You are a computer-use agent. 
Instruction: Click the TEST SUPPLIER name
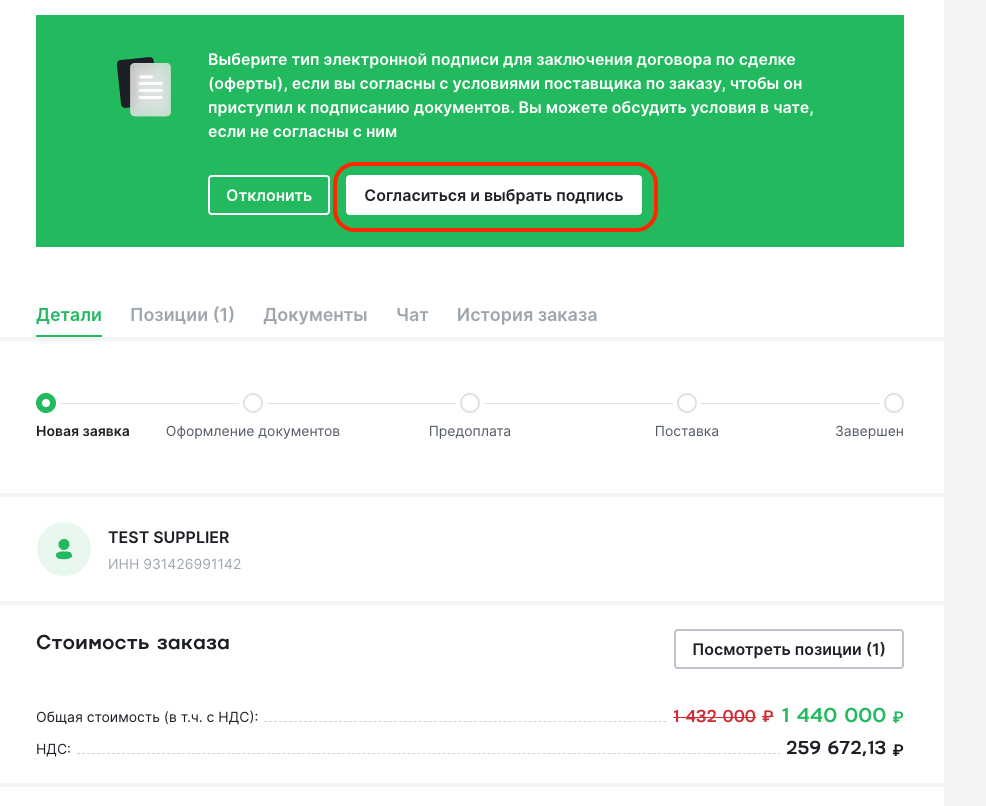(169, 538)
